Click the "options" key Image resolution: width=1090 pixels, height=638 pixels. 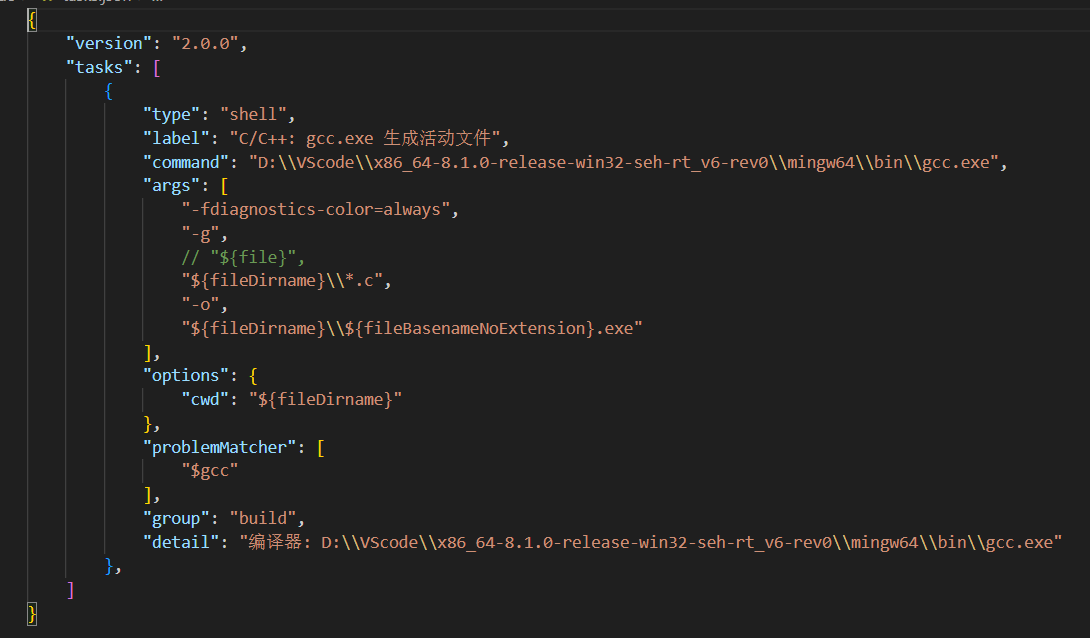click(186, 375)
